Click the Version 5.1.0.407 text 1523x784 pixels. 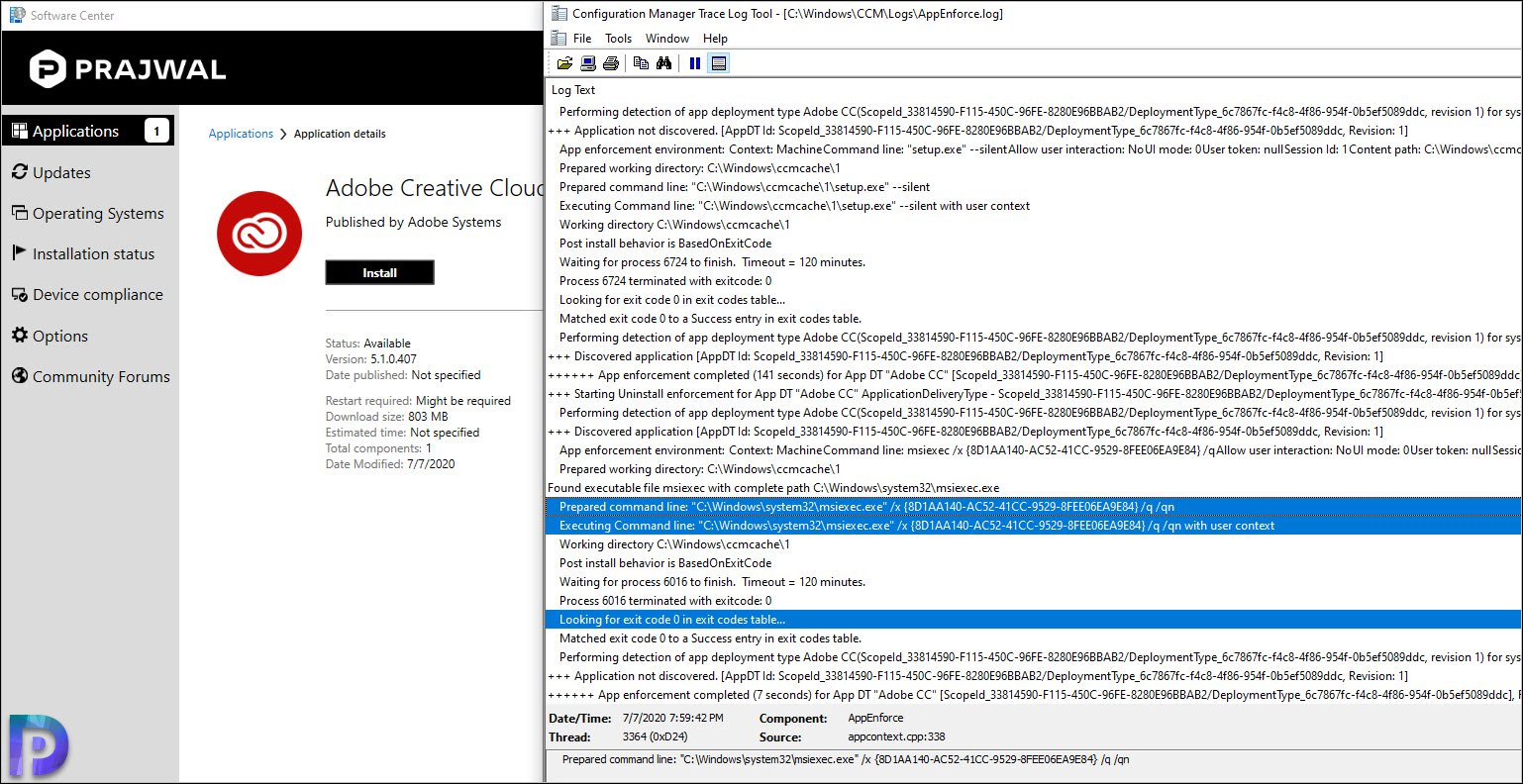(371, 359)
